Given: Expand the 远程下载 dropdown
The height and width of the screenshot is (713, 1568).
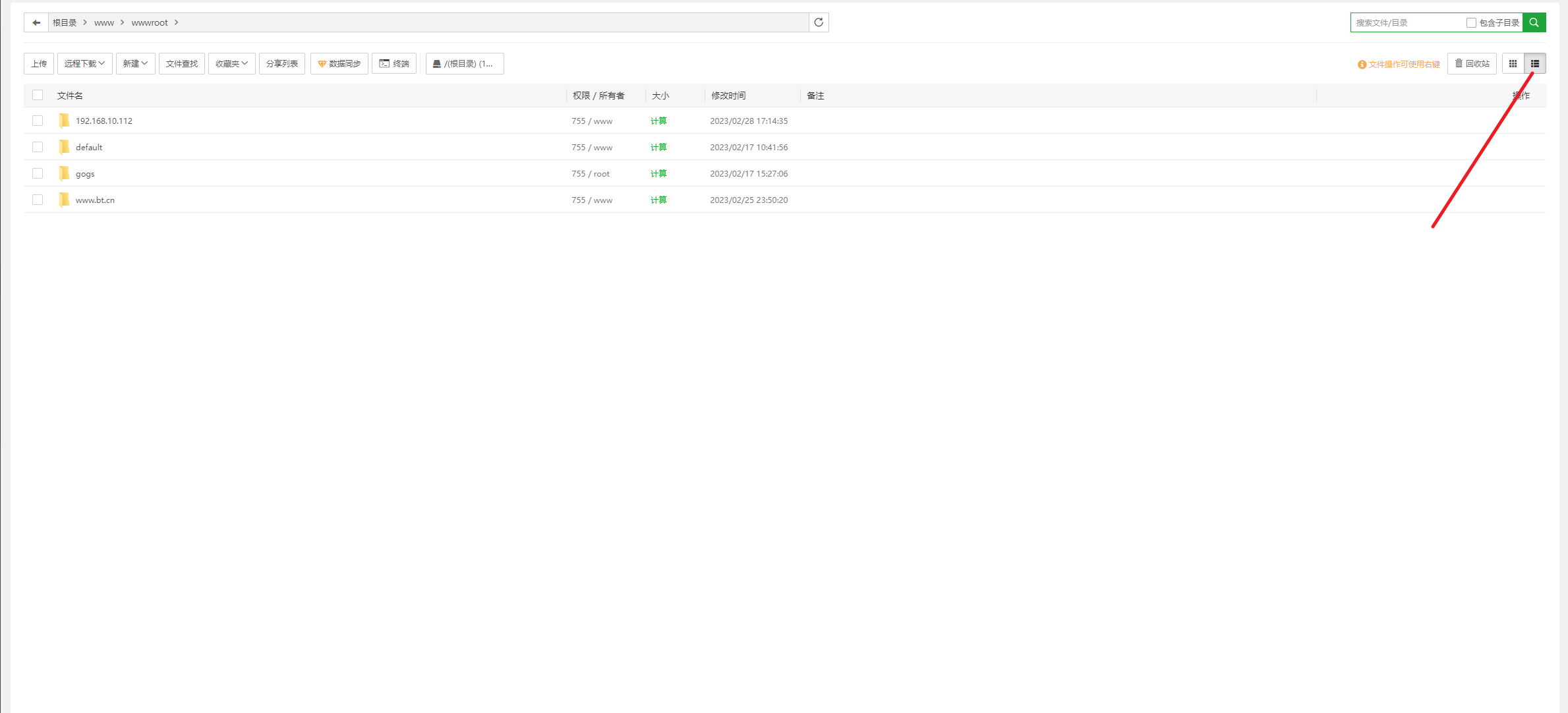Looking at the screenshot, I should (84, 64).
